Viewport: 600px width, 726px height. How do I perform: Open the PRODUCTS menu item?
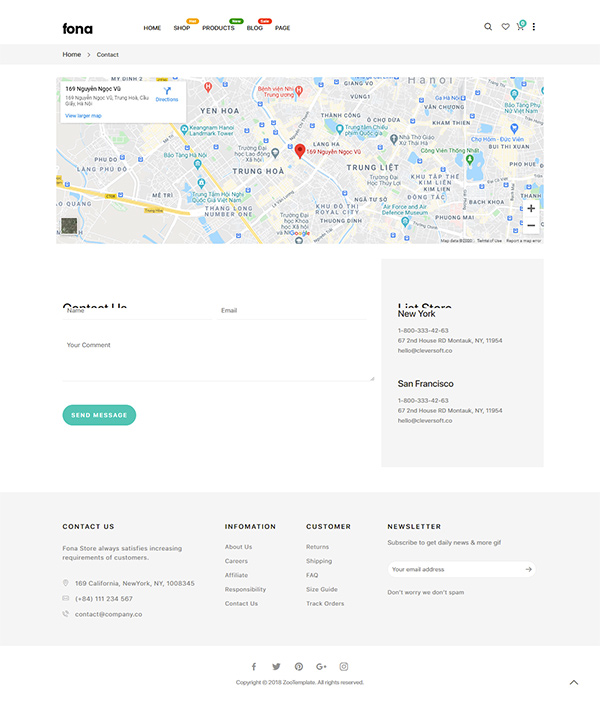218,28
